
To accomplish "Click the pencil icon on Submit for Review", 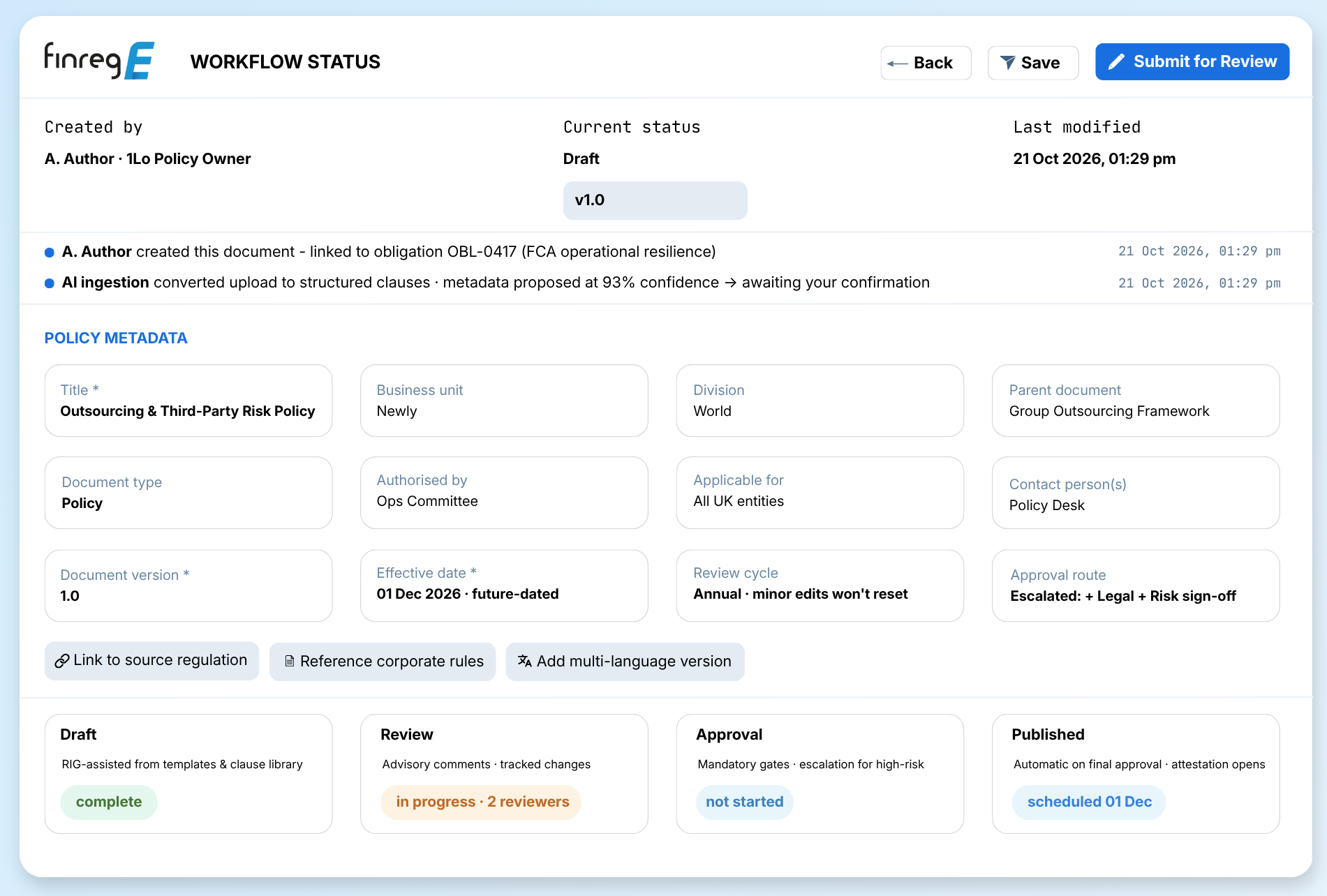I will point(1116,62).
